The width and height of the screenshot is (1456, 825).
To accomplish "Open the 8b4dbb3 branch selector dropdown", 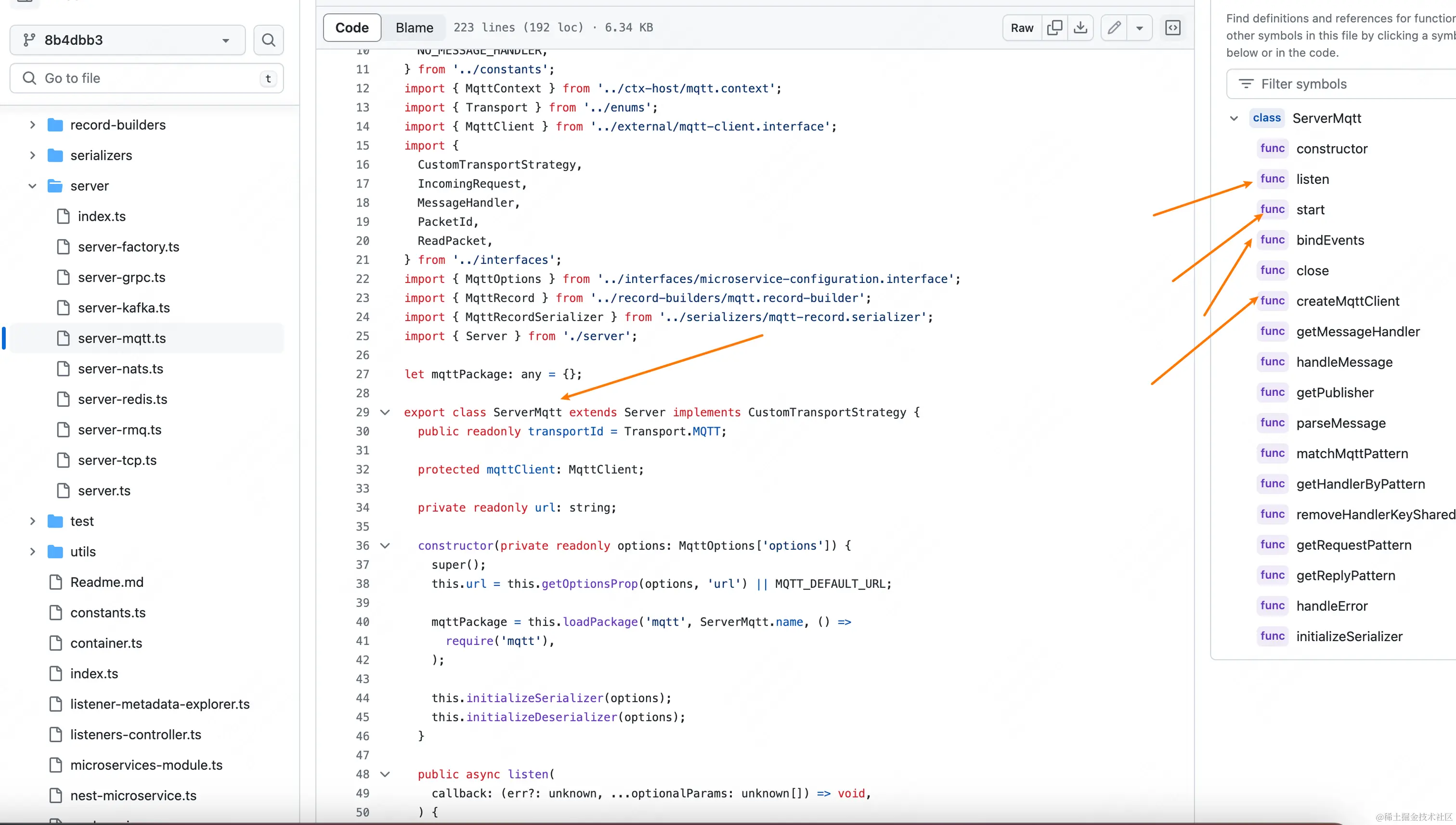I will tap(128, 40).
